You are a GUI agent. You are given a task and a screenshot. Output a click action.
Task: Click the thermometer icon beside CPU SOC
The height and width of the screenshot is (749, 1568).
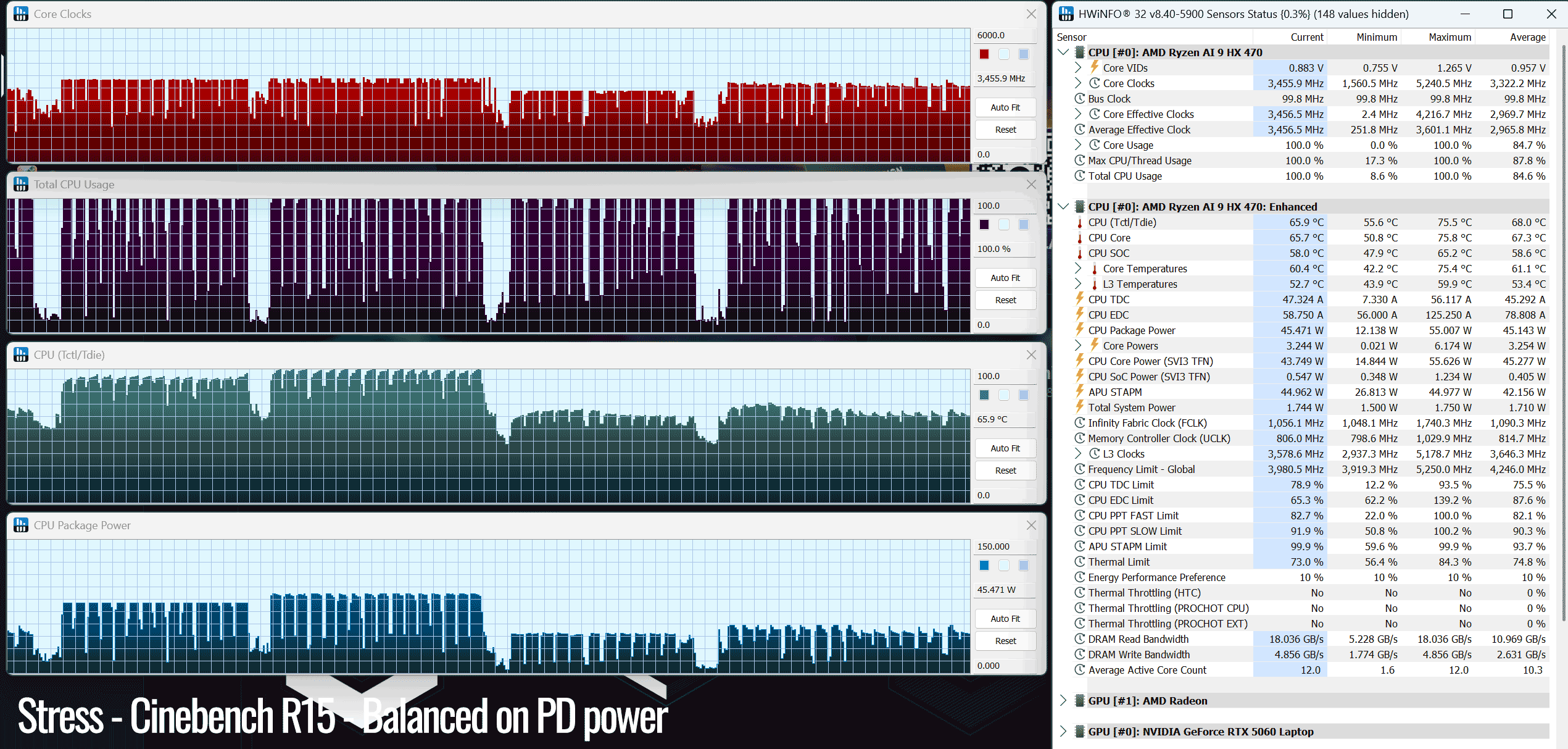click(x=1079, y=253)
